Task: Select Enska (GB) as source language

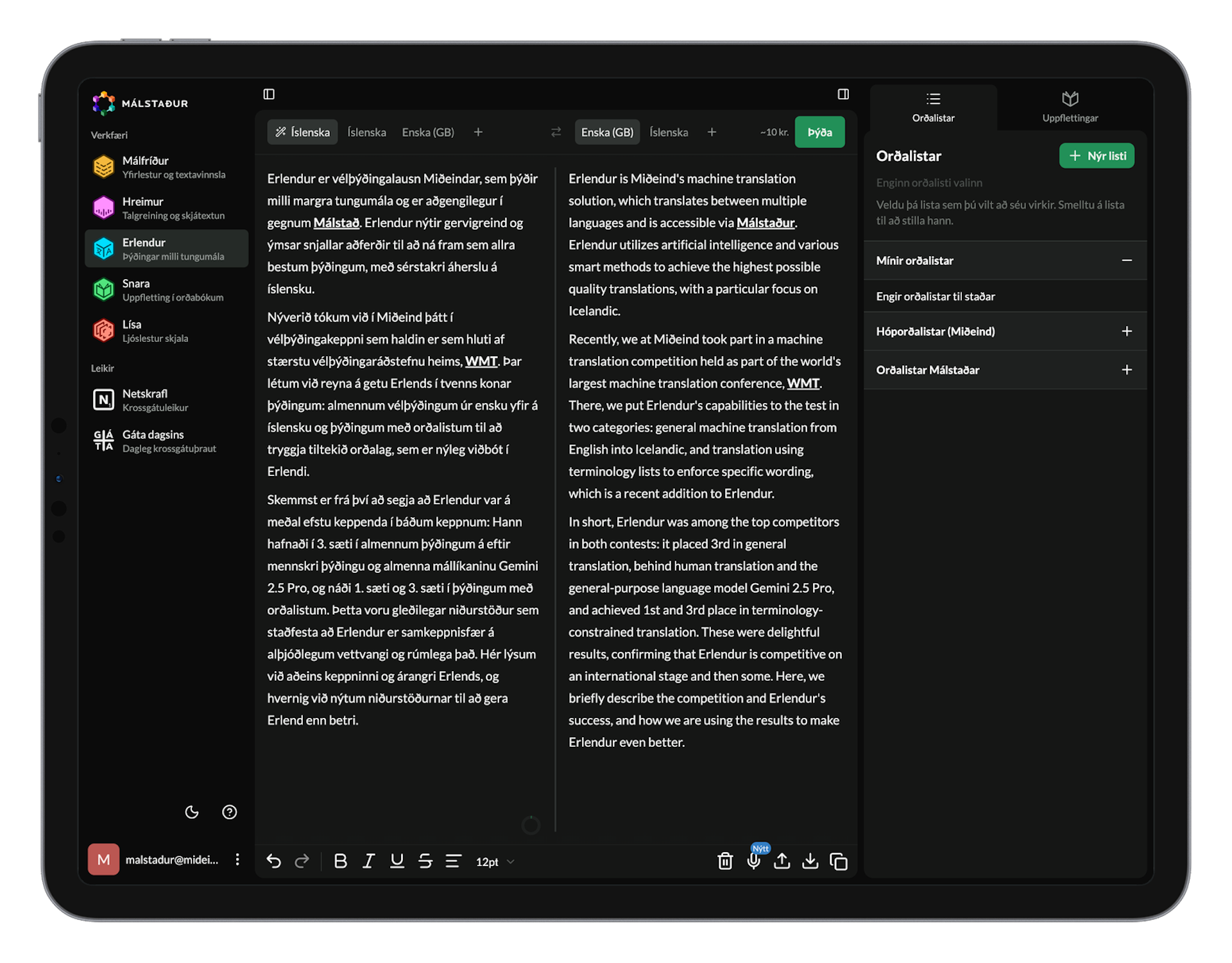Action: pyautogui.click(x=428, y=132)
